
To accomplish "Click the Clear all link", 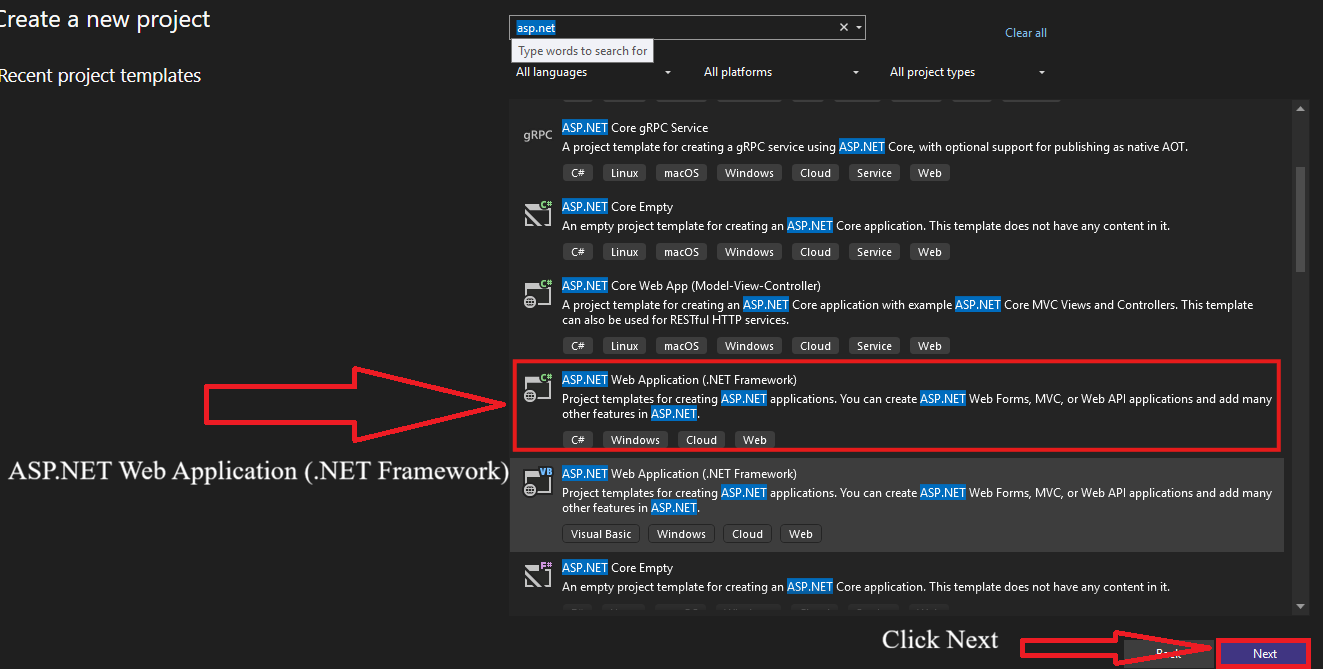I will [x=1025, y=33].
